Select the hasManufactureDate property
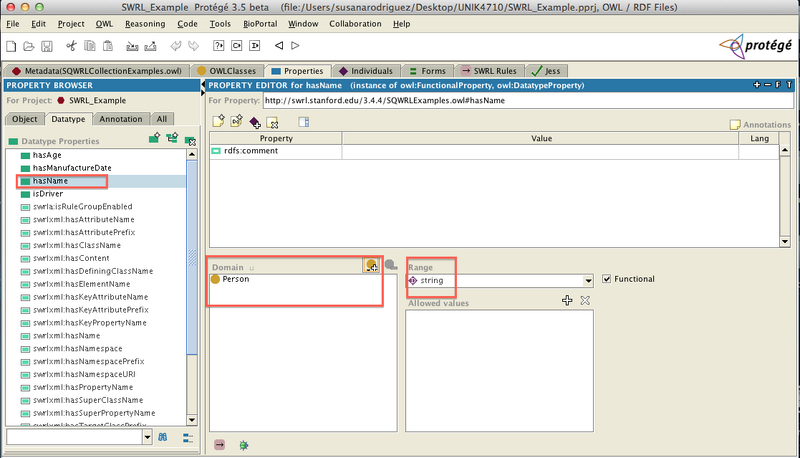800x458 pixels. pyautogui.click(x=72, y=168)
